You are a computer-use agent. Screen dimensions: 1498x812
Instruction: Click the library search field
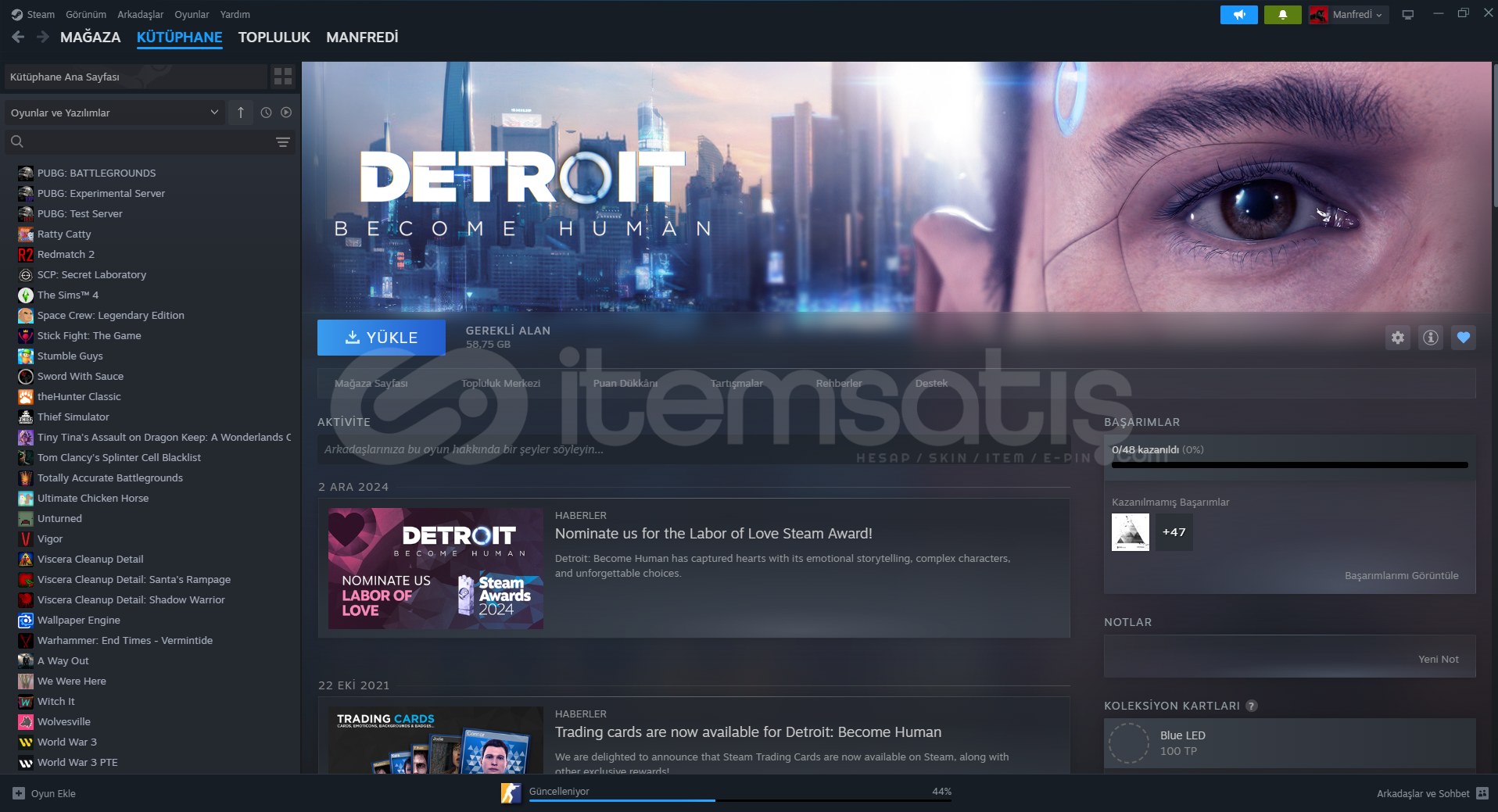coord(149,141)
